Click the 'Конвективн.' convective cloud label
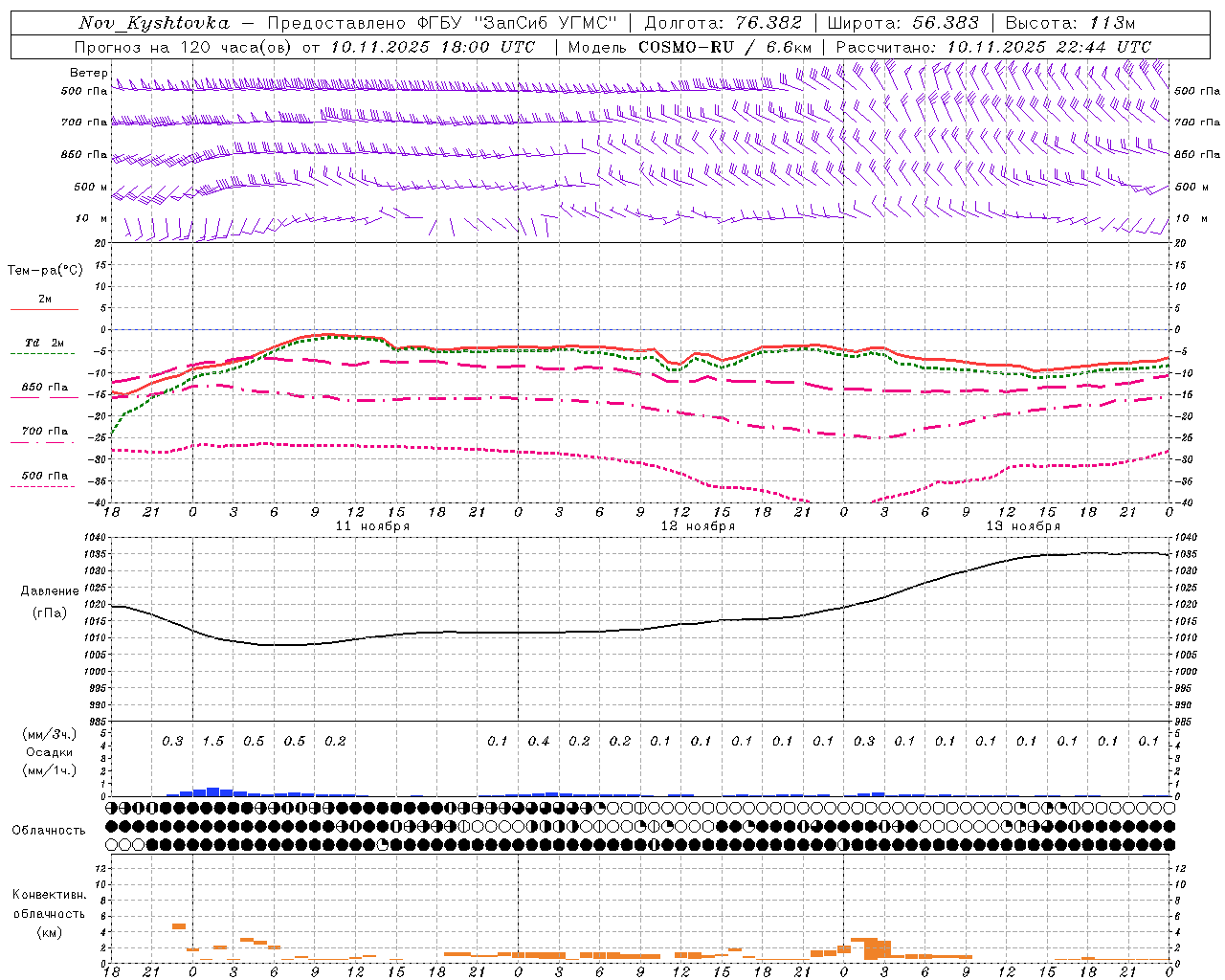Image resolution: width=1225 pixels, height=980 pixels. tap(49, 895)
